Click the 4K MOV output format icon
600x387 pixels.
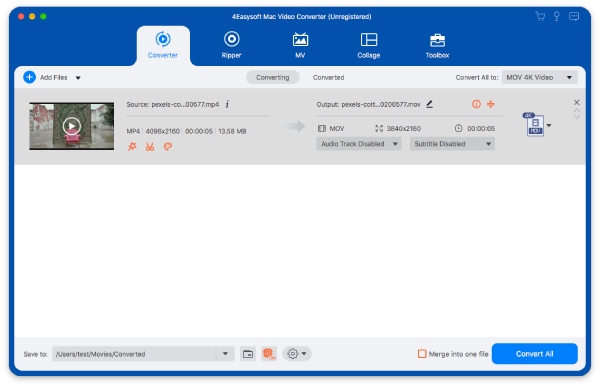point(534,124)
